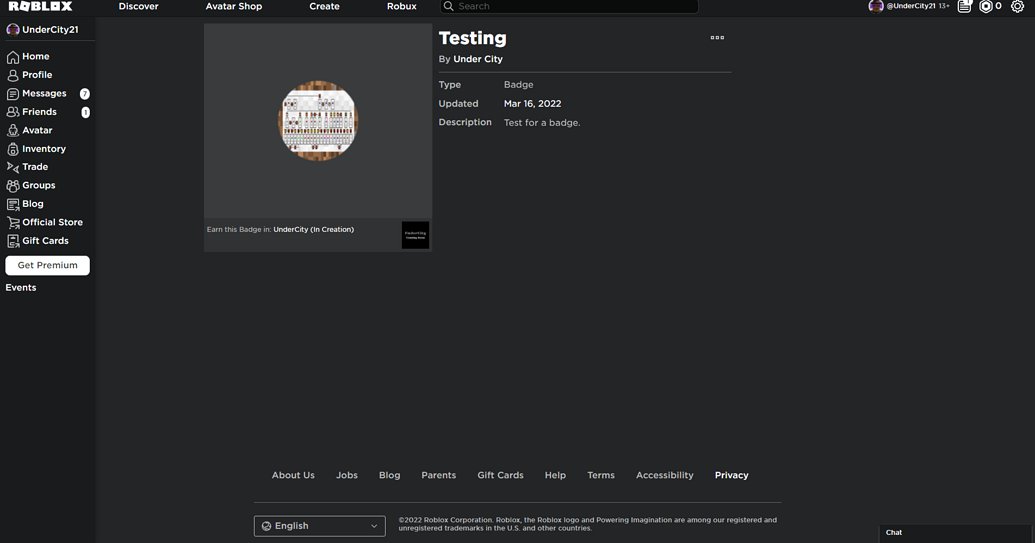Open the three-dot options menu for badge

pyautogui.click(x=717, y=38)
